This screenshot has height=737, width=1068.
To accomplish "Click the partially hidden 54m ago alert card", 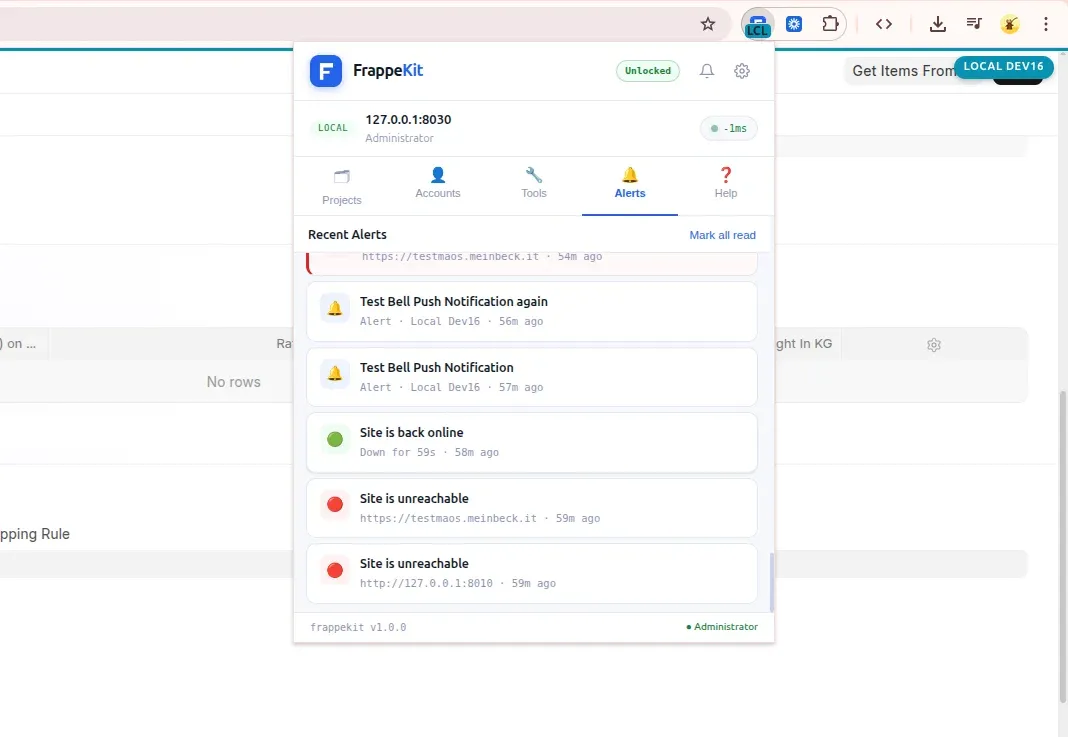I will pos(532,264).
